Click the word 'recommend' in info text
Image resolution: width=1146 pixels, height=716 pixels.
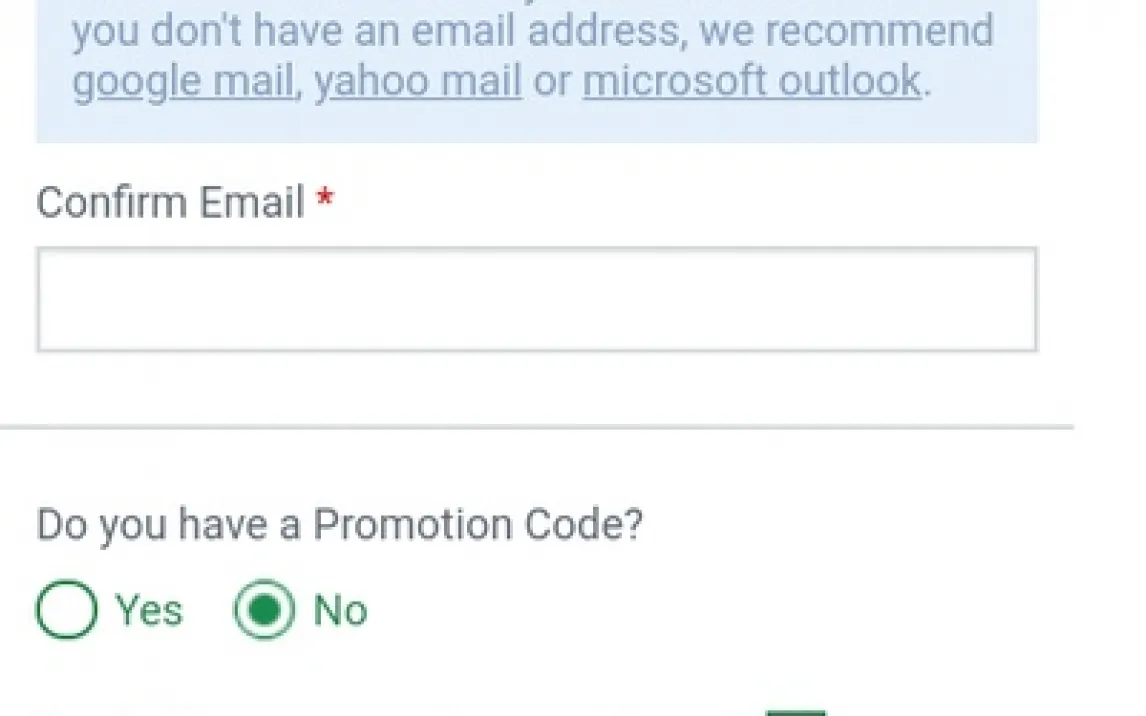point(879,31)
